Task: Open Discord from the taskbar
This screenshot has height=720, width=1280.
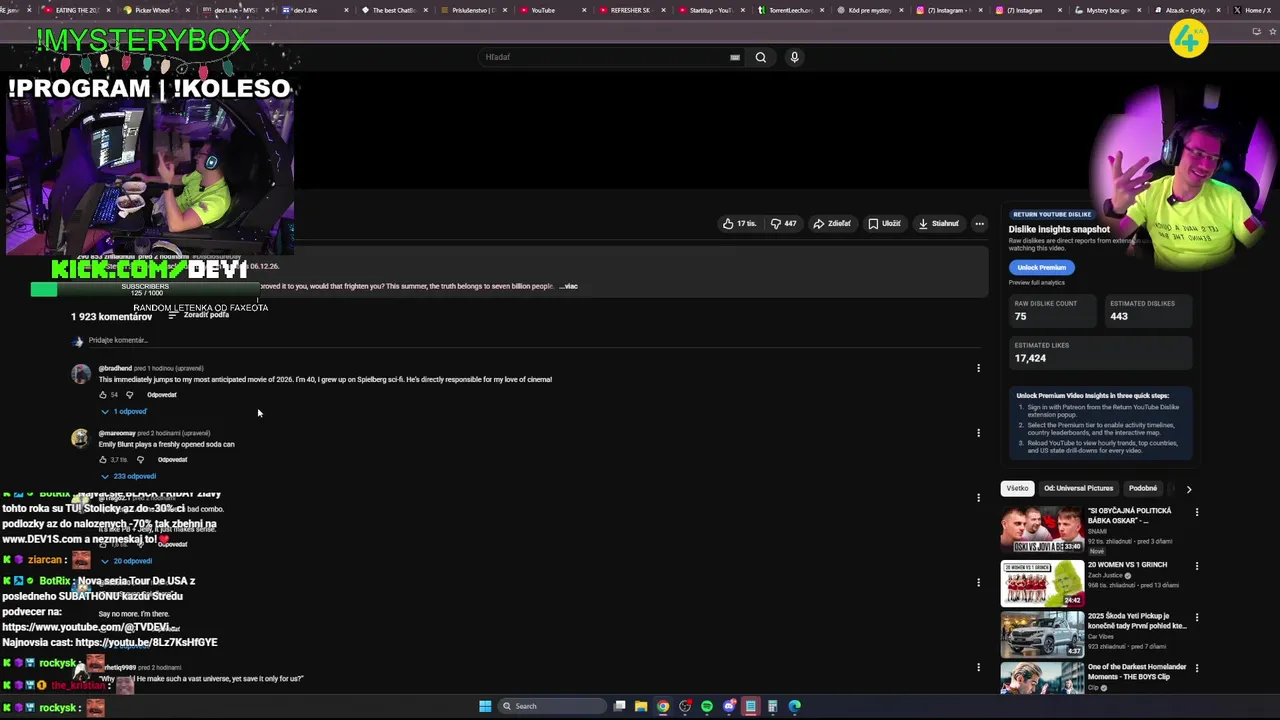Action: 729,706
